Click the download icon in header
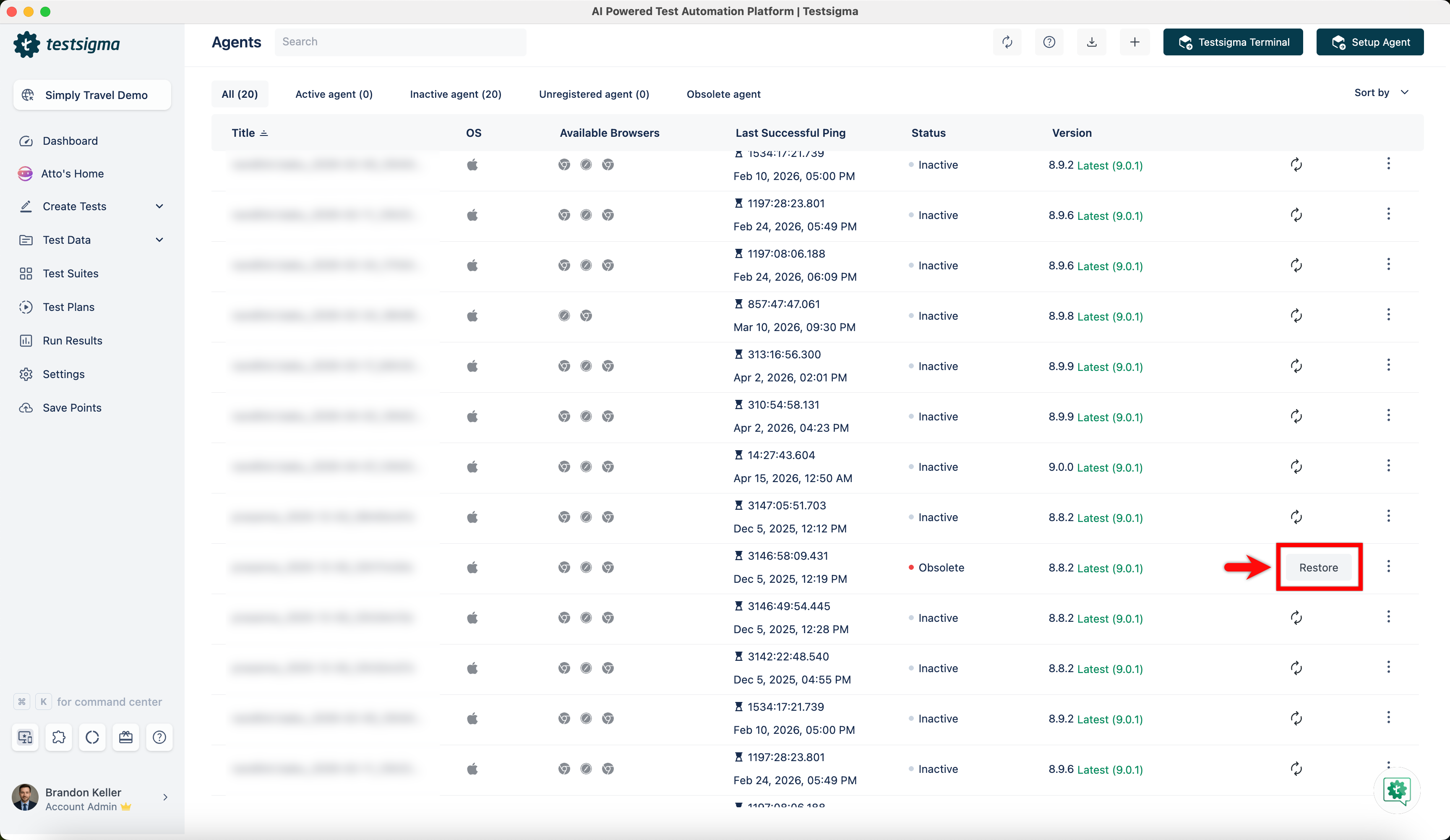1450x840 pixels. coord(1092,42)
